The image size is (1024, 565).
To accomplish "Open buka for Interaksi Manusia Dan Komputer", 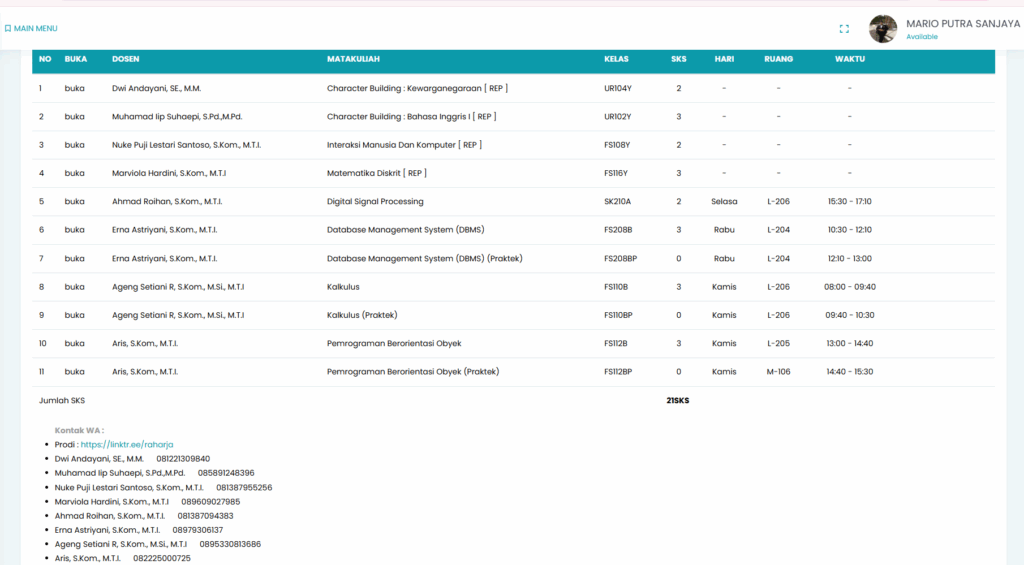I will coord(75,145).
